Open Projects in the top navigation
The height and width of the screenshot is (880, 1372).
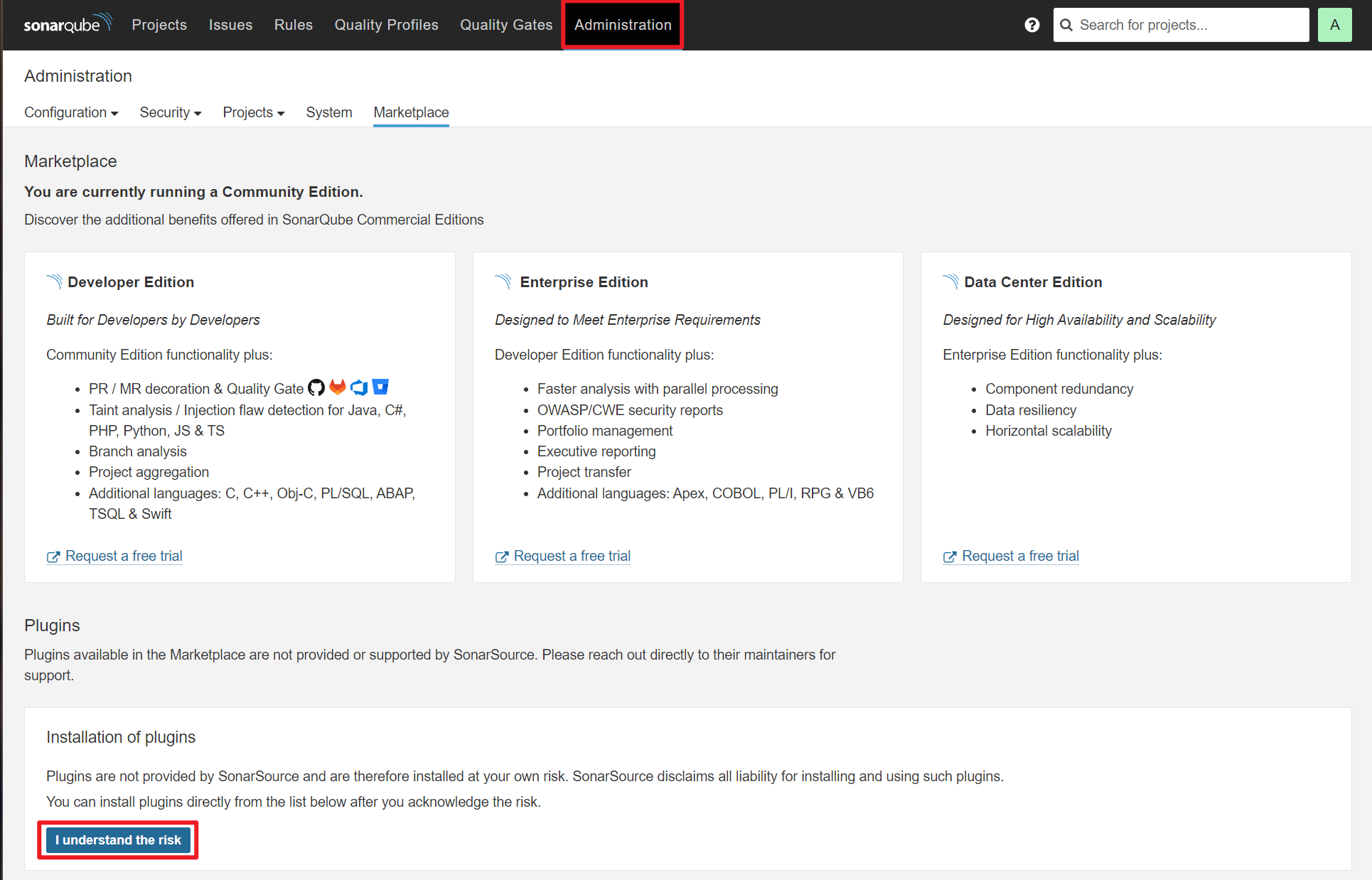click(x=159, y=25)
